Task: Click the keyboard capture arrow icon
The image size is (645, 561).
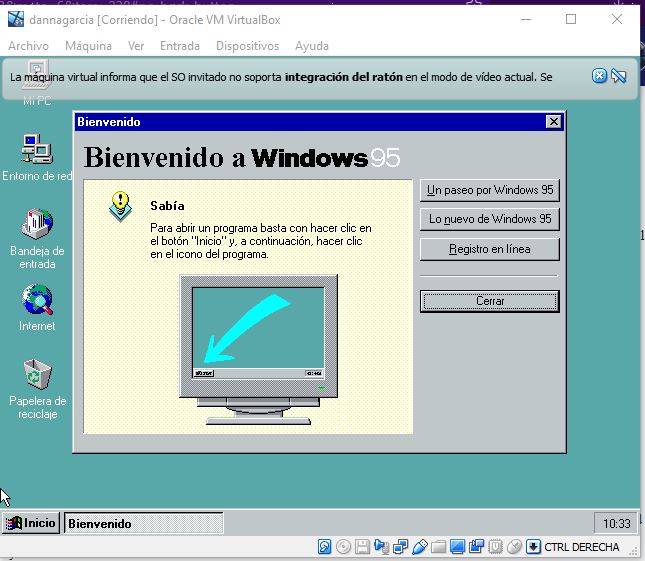Action: click(533, 547)
